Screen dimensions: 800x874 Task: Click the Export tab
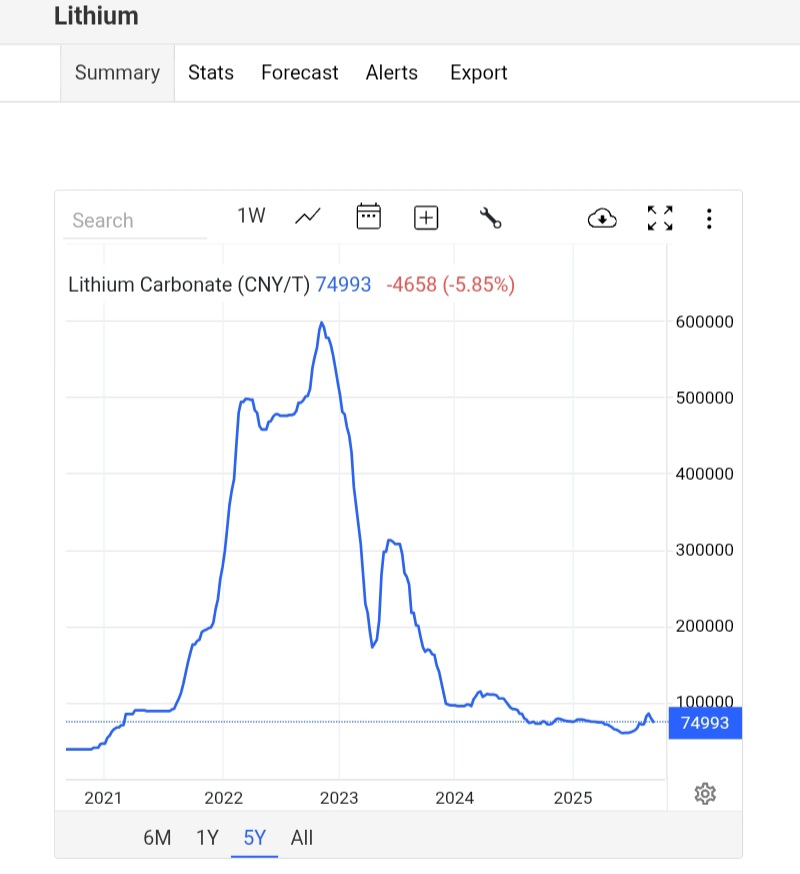coord(479,73)
